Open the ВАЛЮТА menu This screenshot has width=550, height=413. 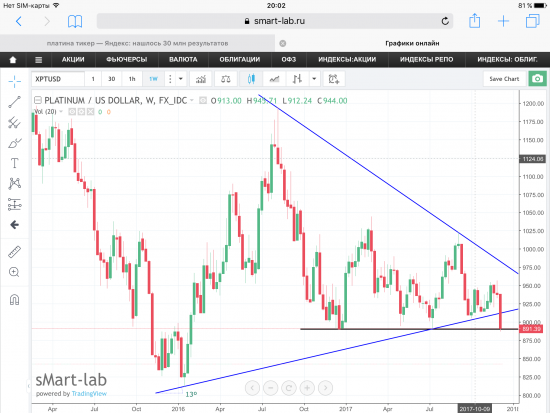[x=183, y=60]
